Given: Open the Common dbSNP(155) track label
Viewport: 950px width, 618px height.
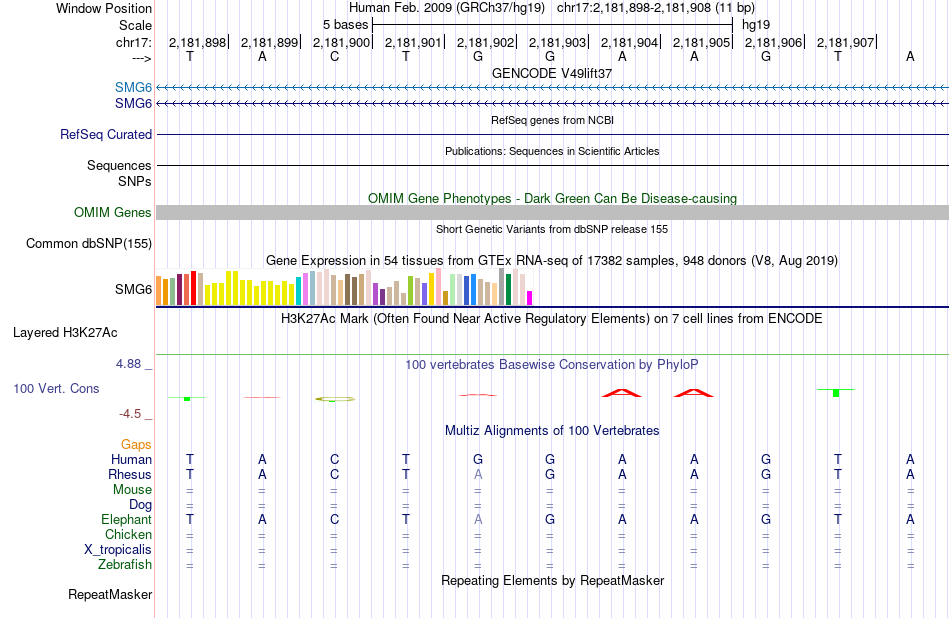Looking at the screenshot, I should (x=89, y=244).
